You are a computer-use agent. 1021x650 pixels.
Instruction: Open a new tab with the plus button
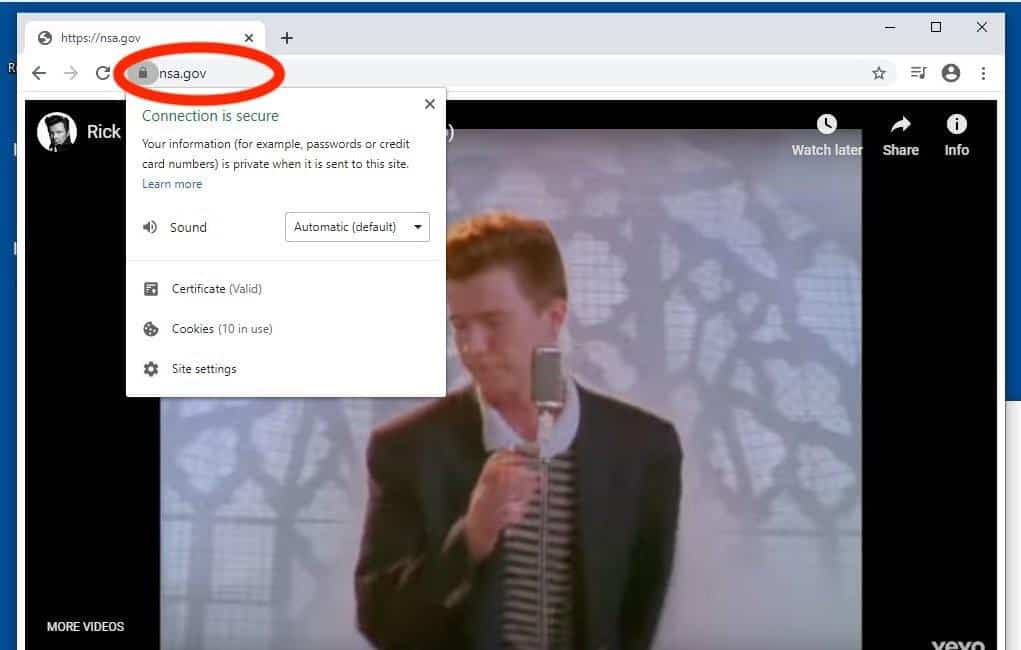pos(287,38)
